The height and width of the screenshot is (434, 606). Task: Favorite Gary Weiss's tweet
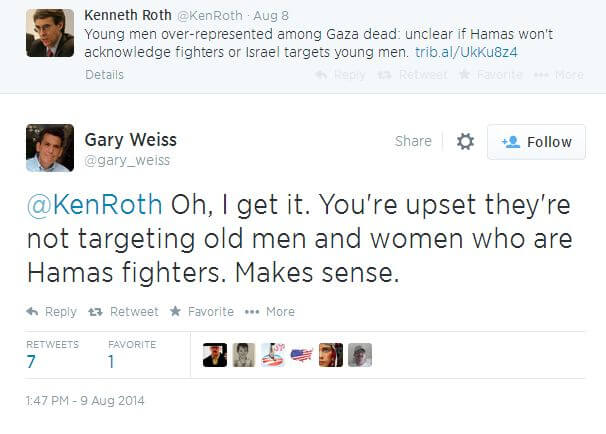tap(202, 311)
